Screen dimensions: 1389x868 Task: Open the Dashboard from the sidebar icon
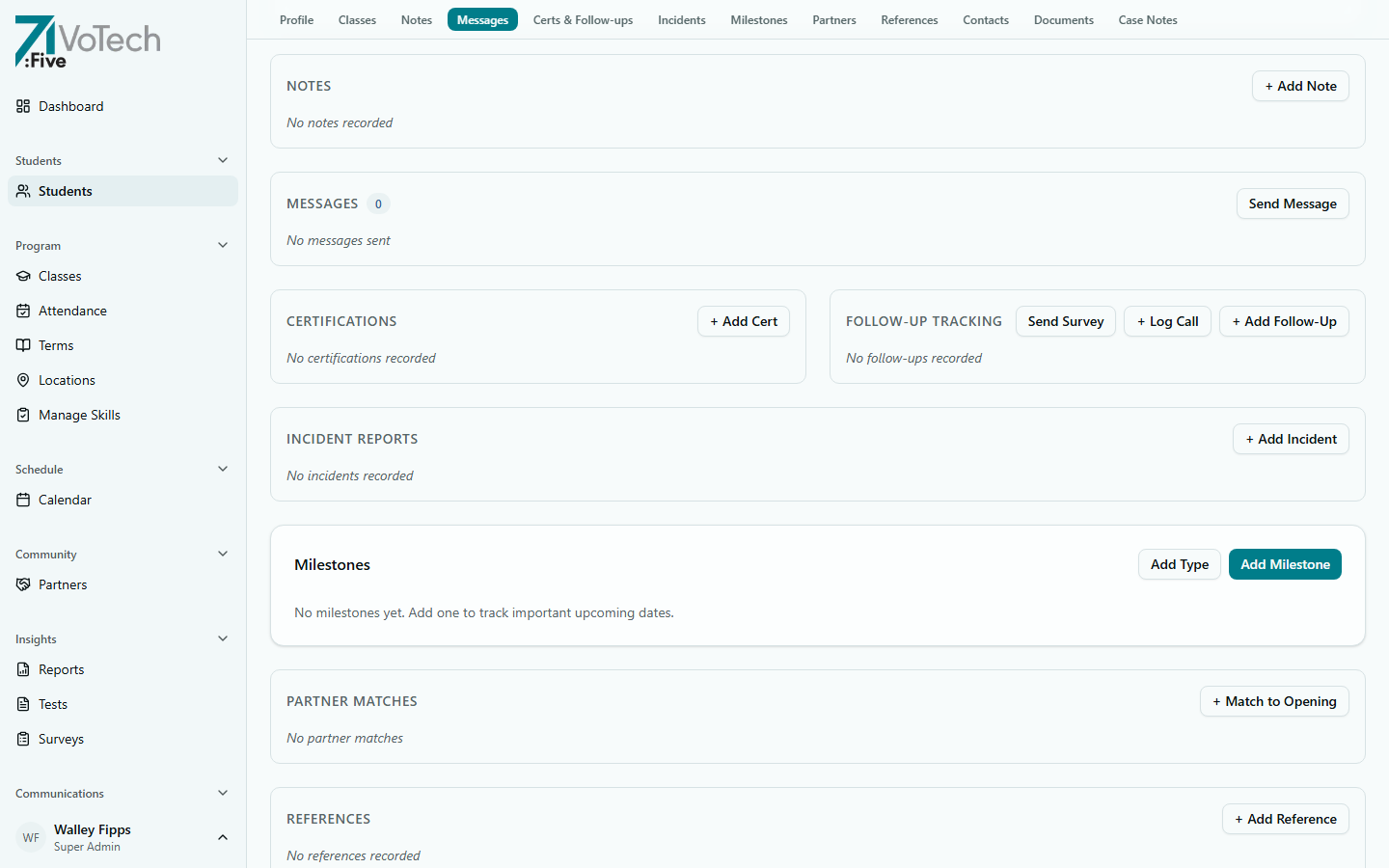coord(23,106)
